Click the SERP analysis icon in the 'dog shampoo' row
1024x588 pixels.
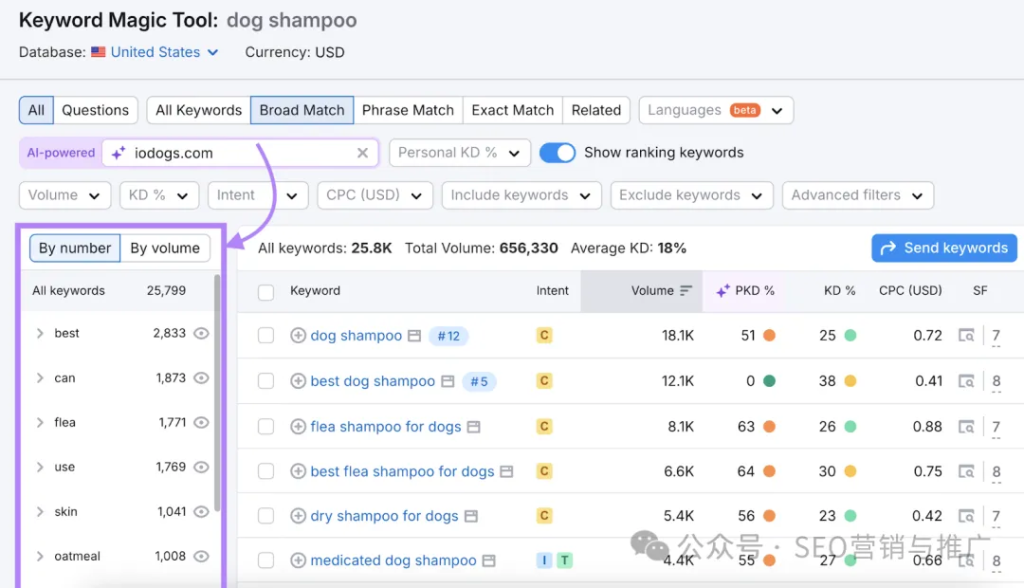click(x=967, y=336)
